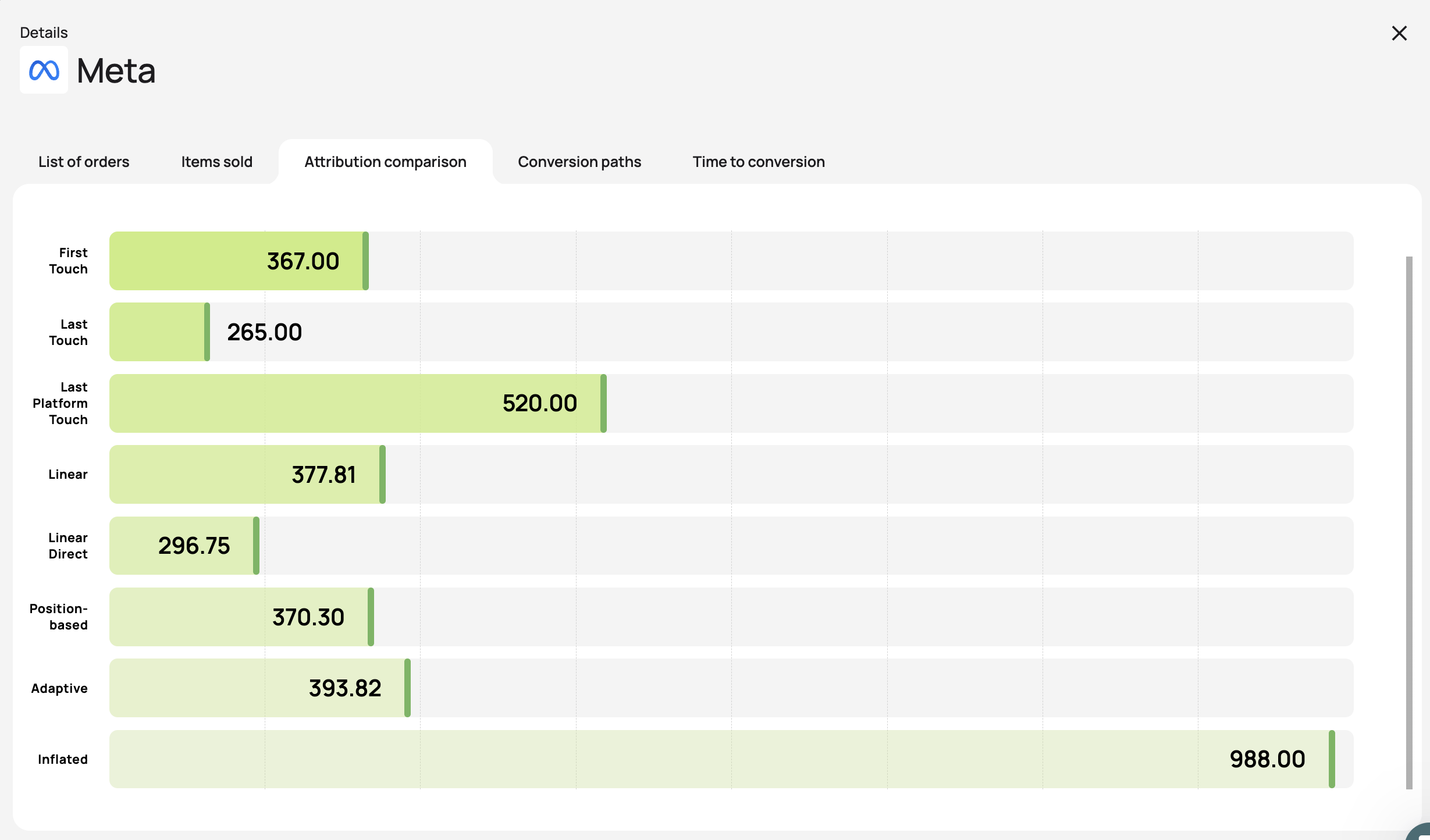Viewport: 1430px width, 840px height.
Task: Close the Details panel with the X icon
Action: coord(1399,33)
